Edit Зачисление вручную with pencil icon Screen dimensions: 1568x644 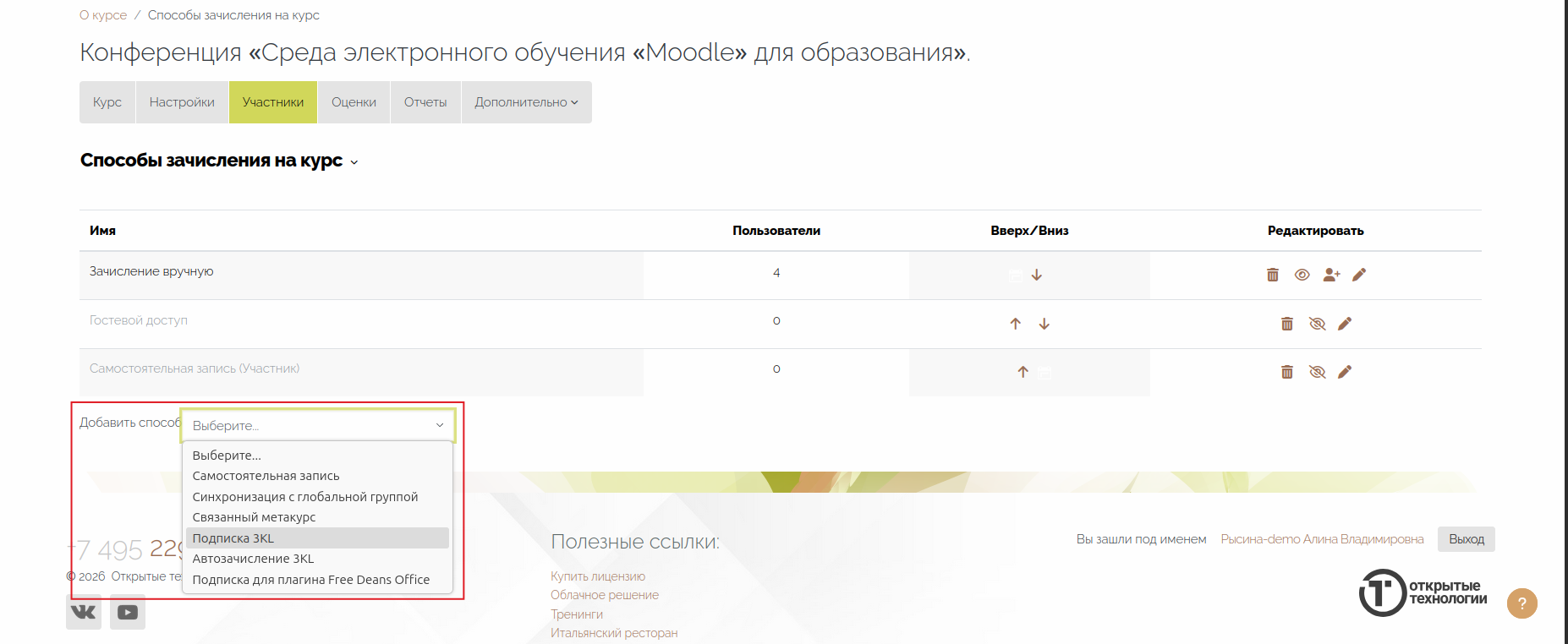pyautogui.click(x=1359, y=275)
